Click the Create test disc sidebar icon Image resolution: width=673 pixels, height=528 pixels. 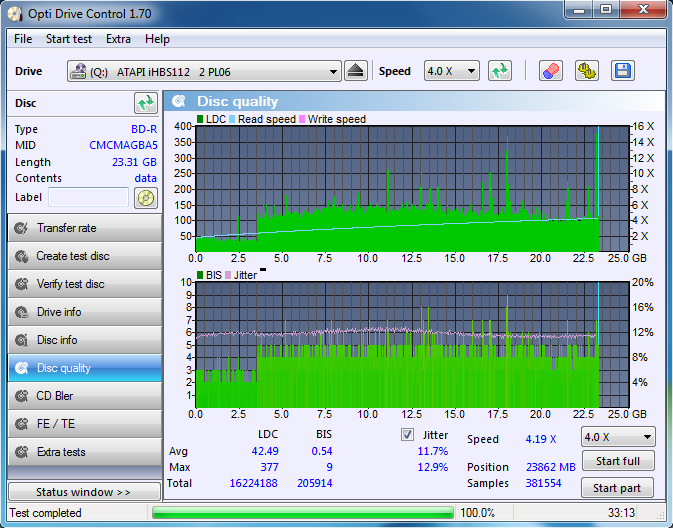(21, 256)
